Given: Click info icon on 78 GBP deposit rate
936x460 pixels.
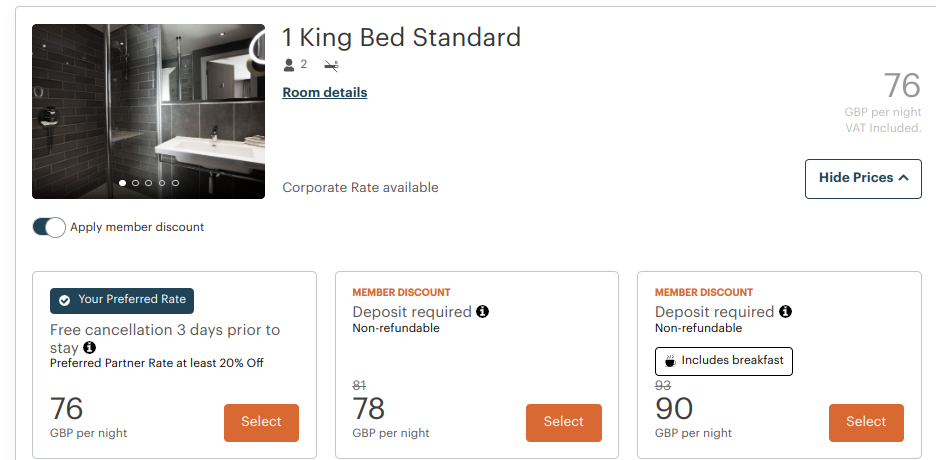Looking at the screenshot, I should pyautogui.click(x=482, y=312).
